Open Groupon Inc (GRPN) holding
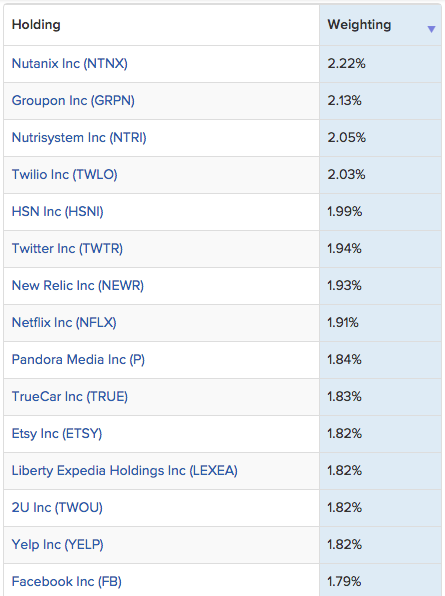445x596 pixels. coord(73,101)
